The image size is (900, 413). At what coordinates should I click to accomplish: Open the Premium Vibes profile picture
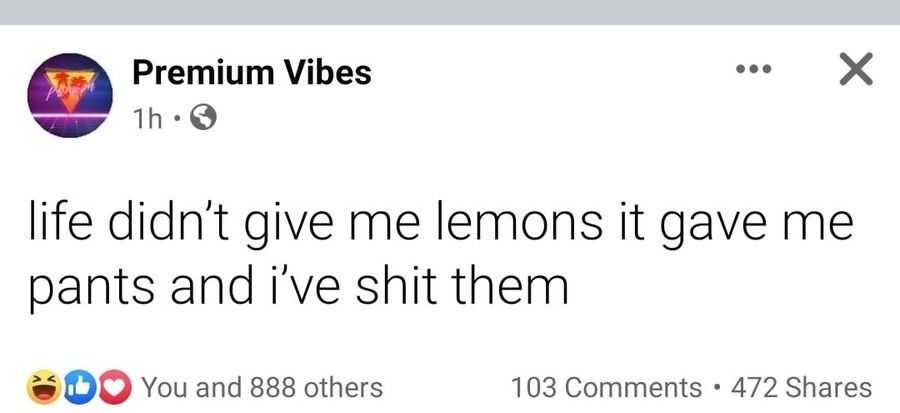tap(67, 97)
